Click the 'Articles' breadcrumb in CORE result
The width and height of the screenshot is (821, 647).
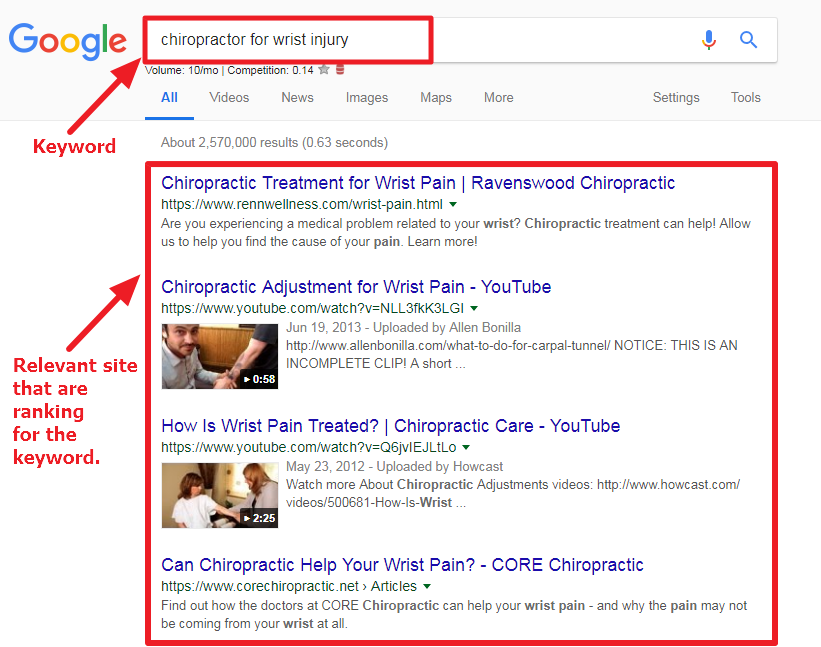[394, 586]
